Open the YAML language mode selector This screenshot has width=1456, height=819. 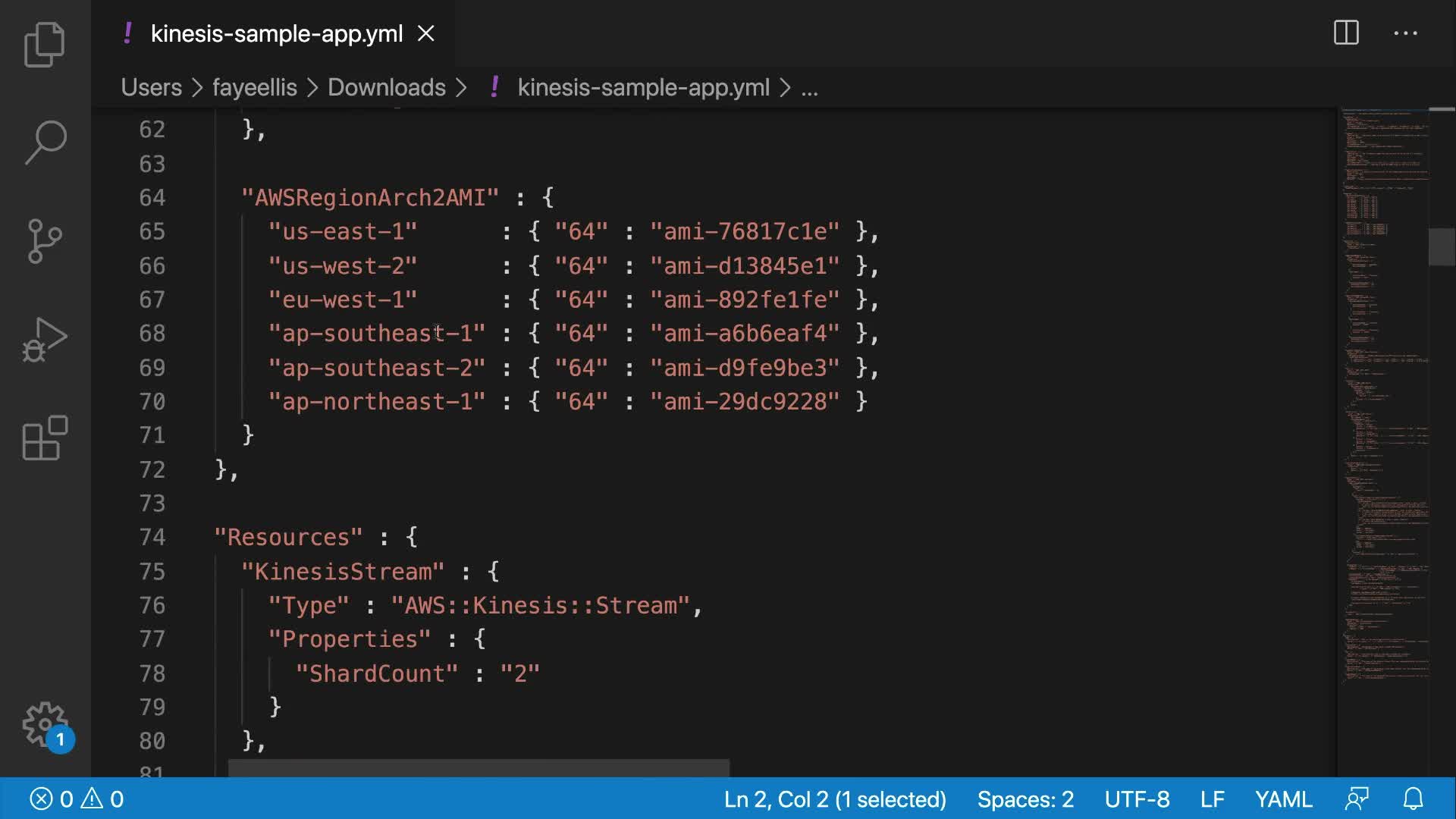(x=1283, y=799)
